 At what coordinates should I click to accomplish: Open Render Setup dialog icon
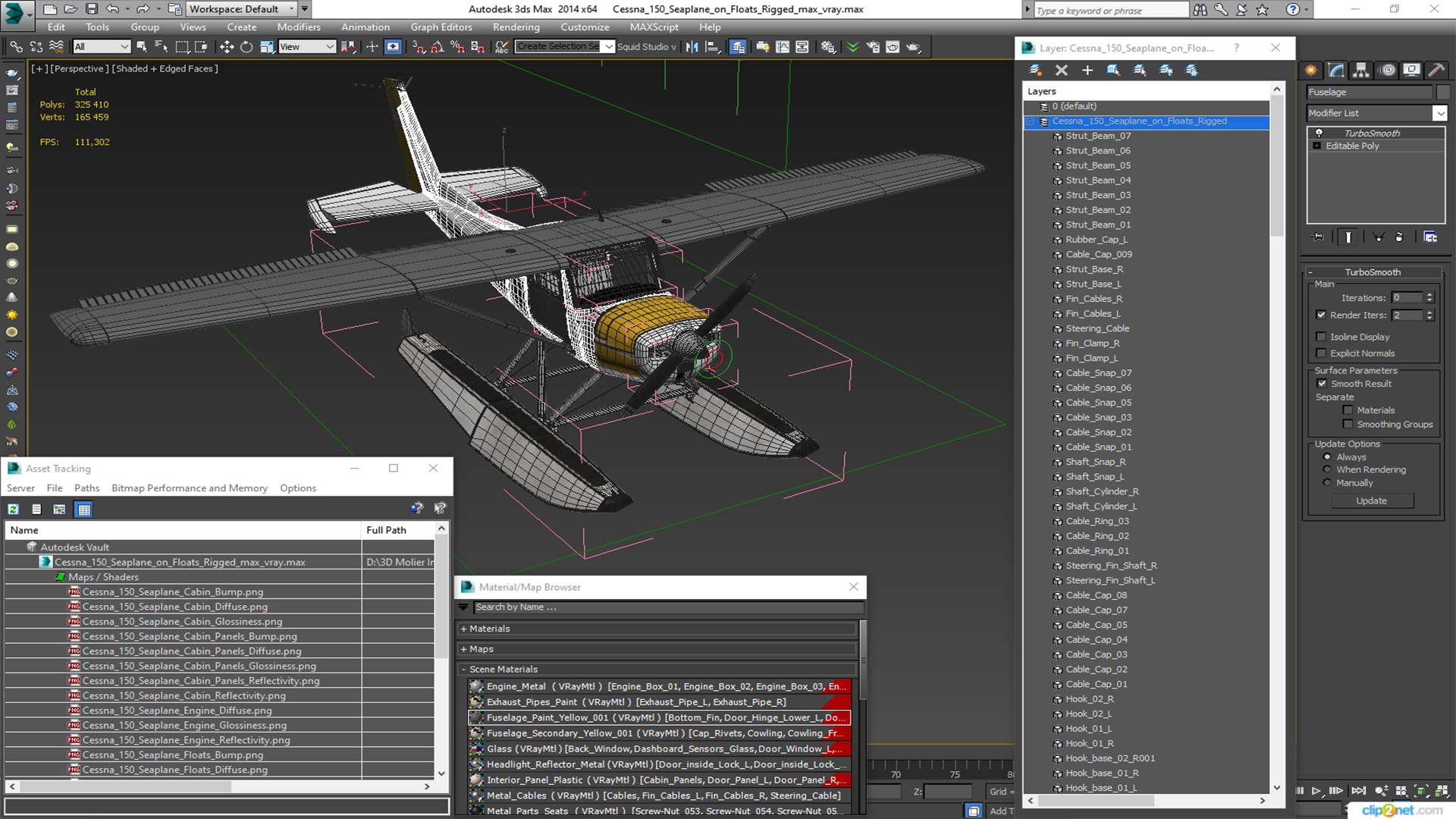coord(873,47)
